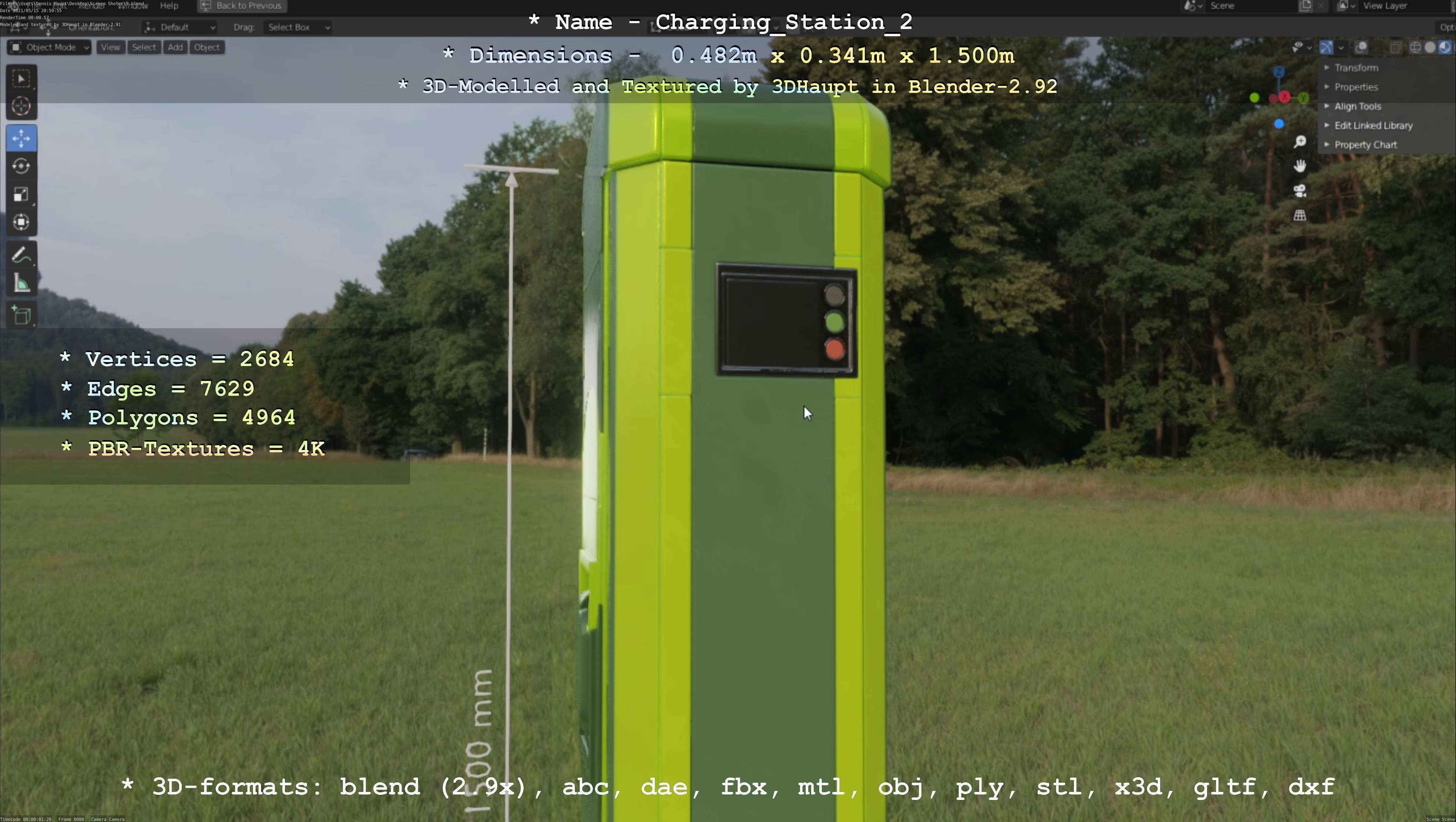Pick the Scale tool
The width and height of the screenshot is (1456, 822).
21,194
